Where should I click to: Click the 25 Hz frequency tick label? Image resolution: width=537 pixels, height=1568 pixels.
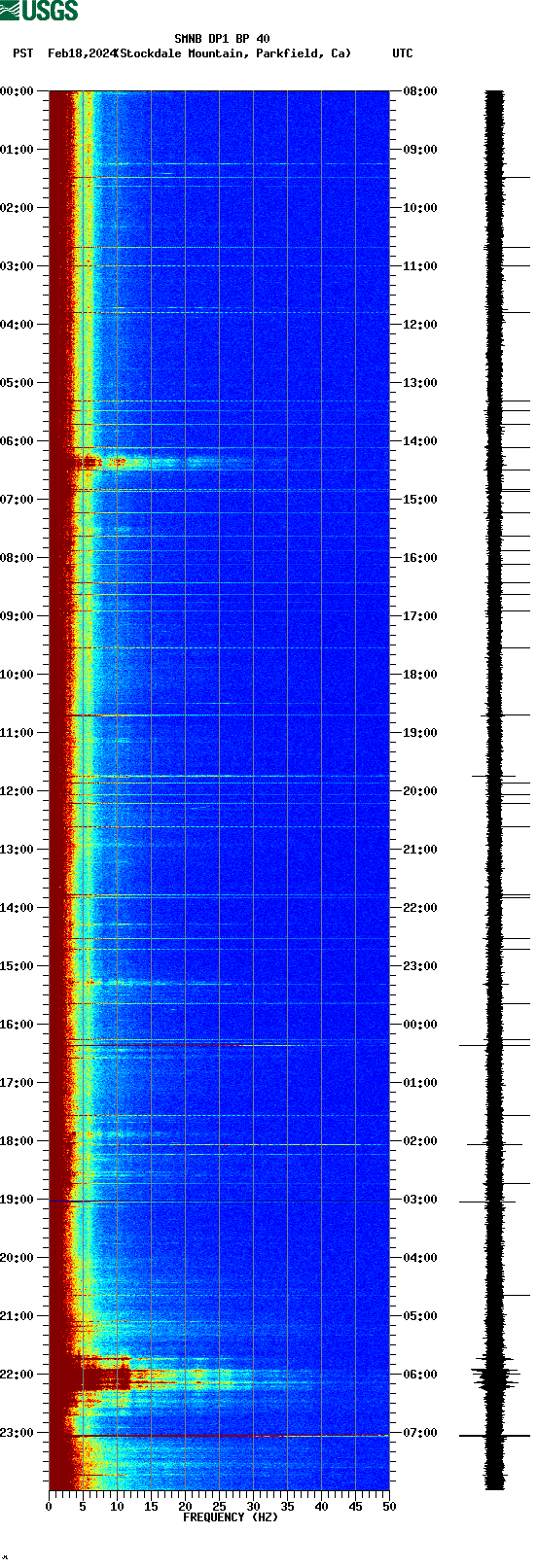(x=219, y=1508)
